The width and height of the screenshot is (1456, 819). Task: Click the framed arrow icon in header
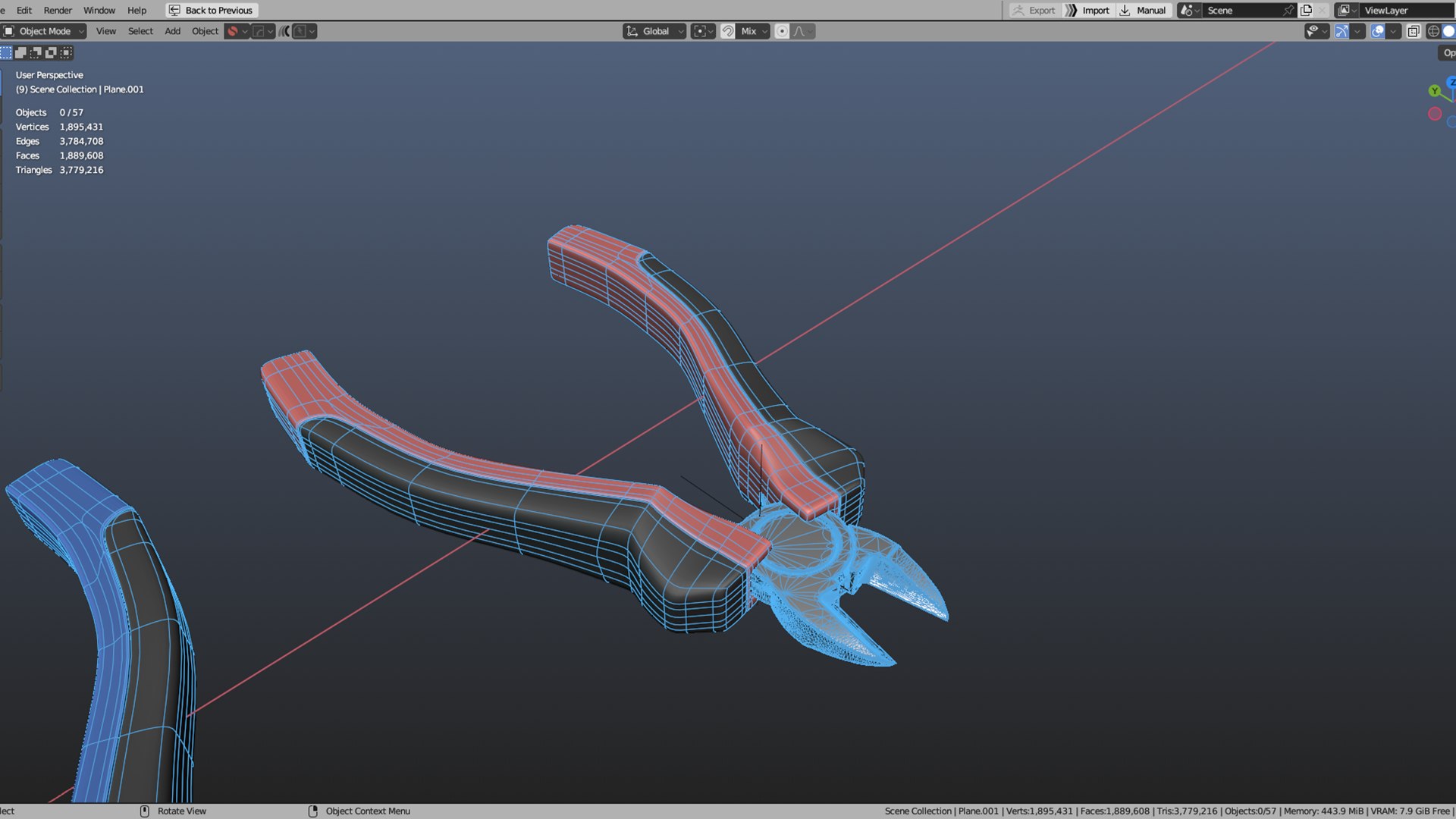tap(300, 31)
